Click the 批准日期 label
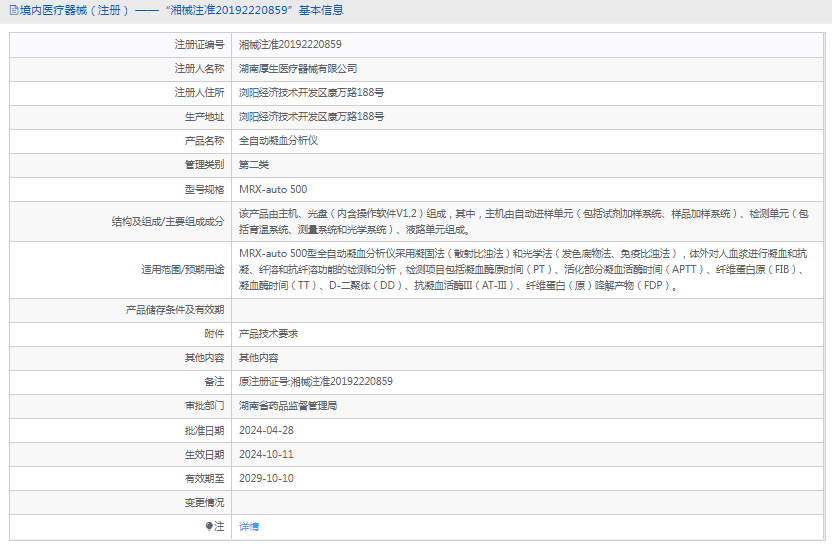Screen dimensions: 832x548 (x=204, y=430)
